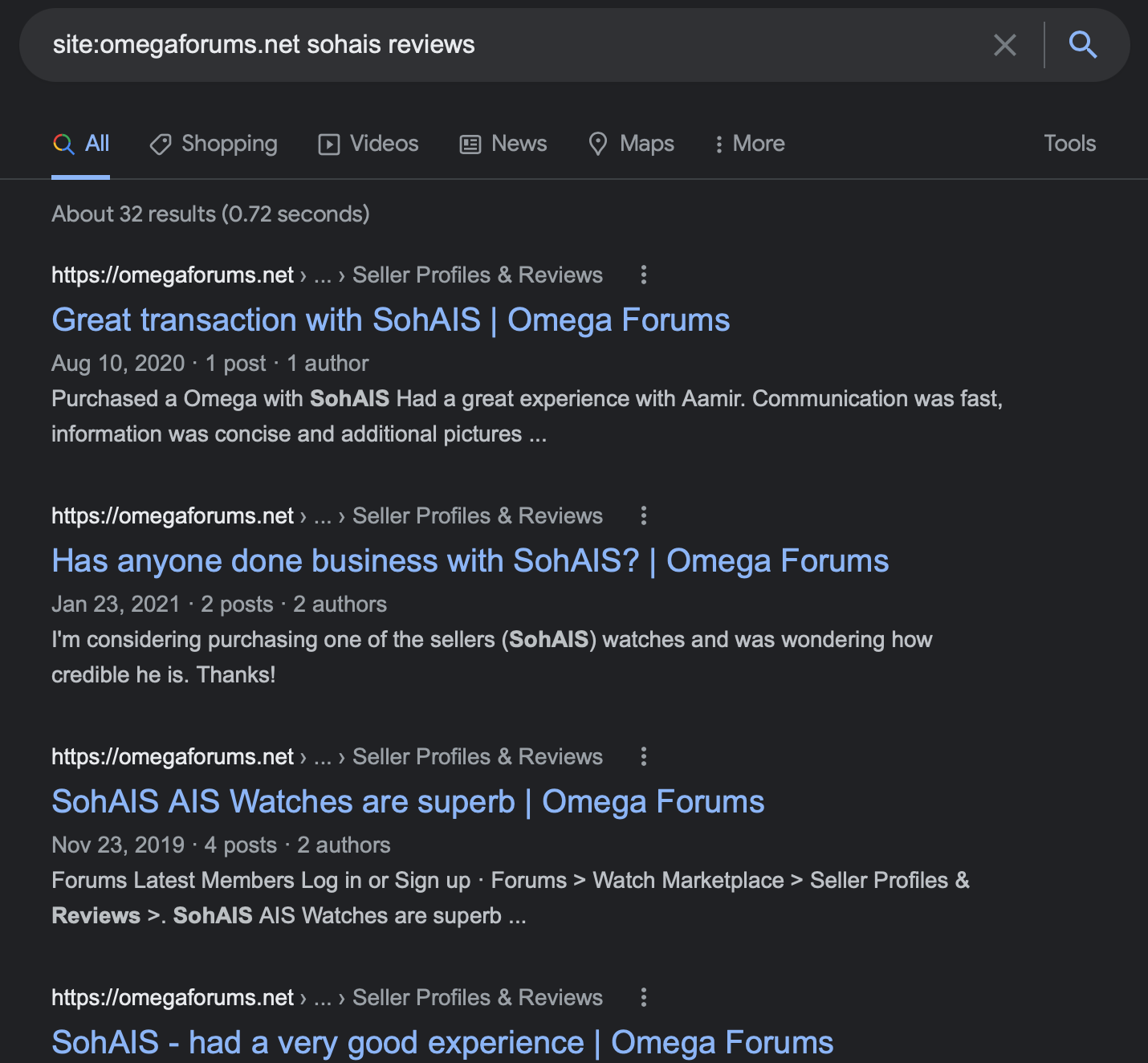Open three-dot menu for 'had a very good experience' result
This screenshot has width=1148, height=1063.
[x=643, y=998]
